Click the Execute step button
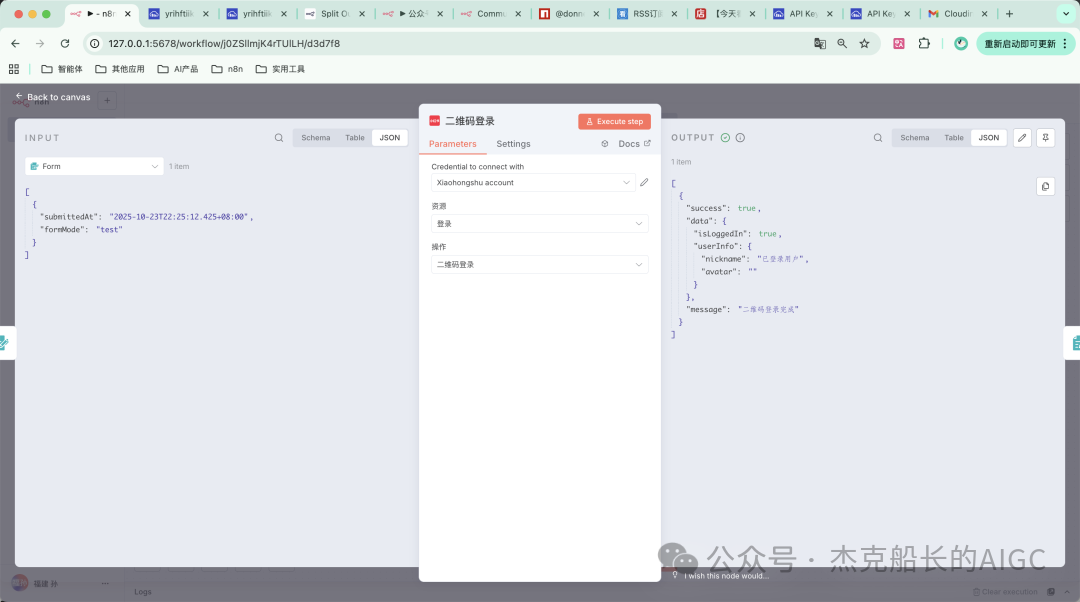This screenshot has width=1080, height=602. (614, 121)
